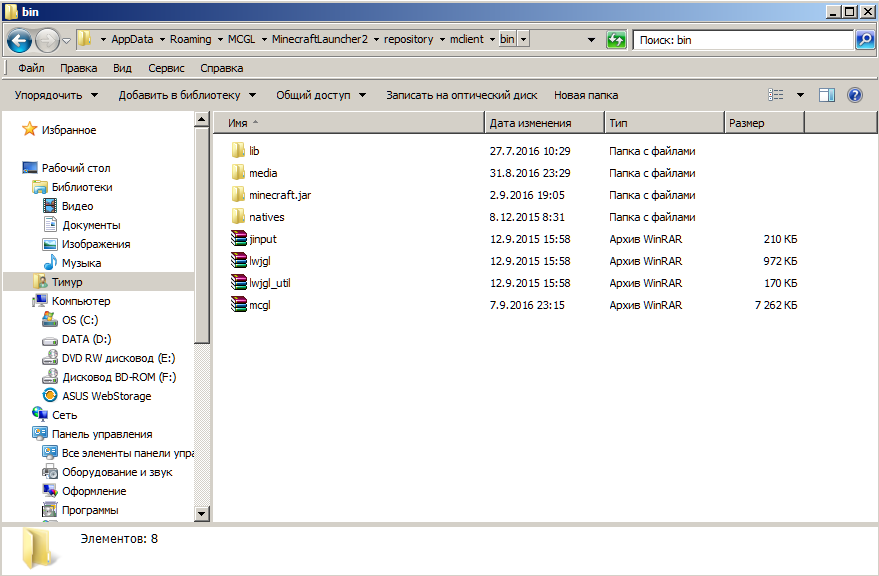Click the refresh button beside address bar

617,40
